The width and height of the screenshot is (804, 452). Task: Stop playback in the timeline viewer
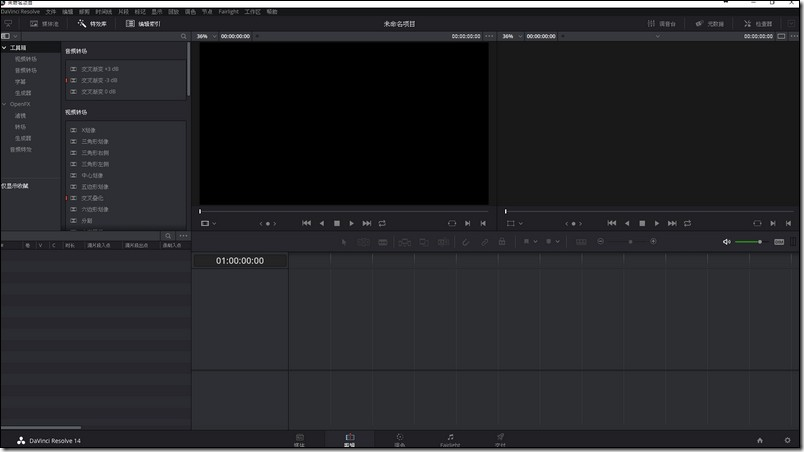coord(642,223)
